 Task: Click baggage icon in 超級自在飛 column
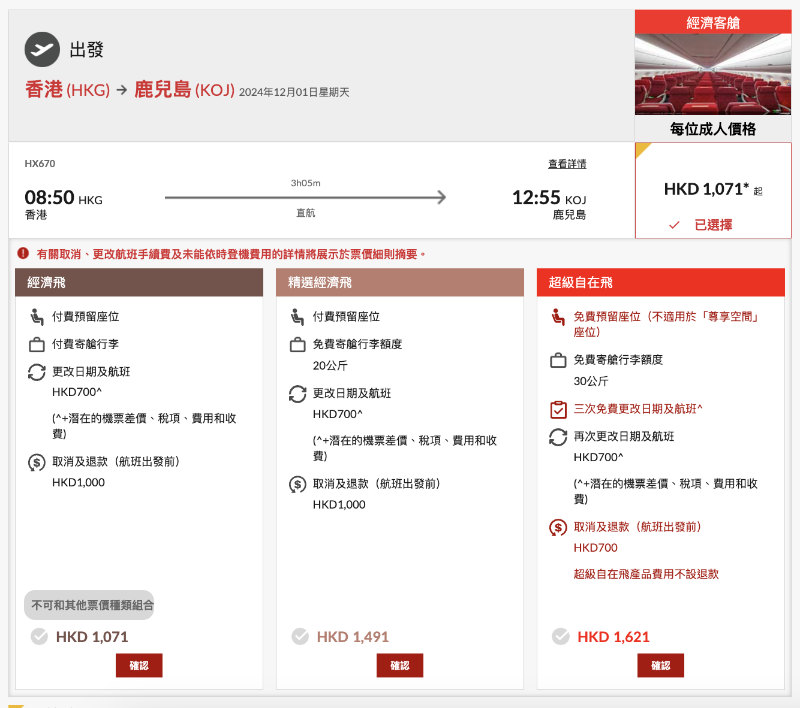[x=558, y=360]
